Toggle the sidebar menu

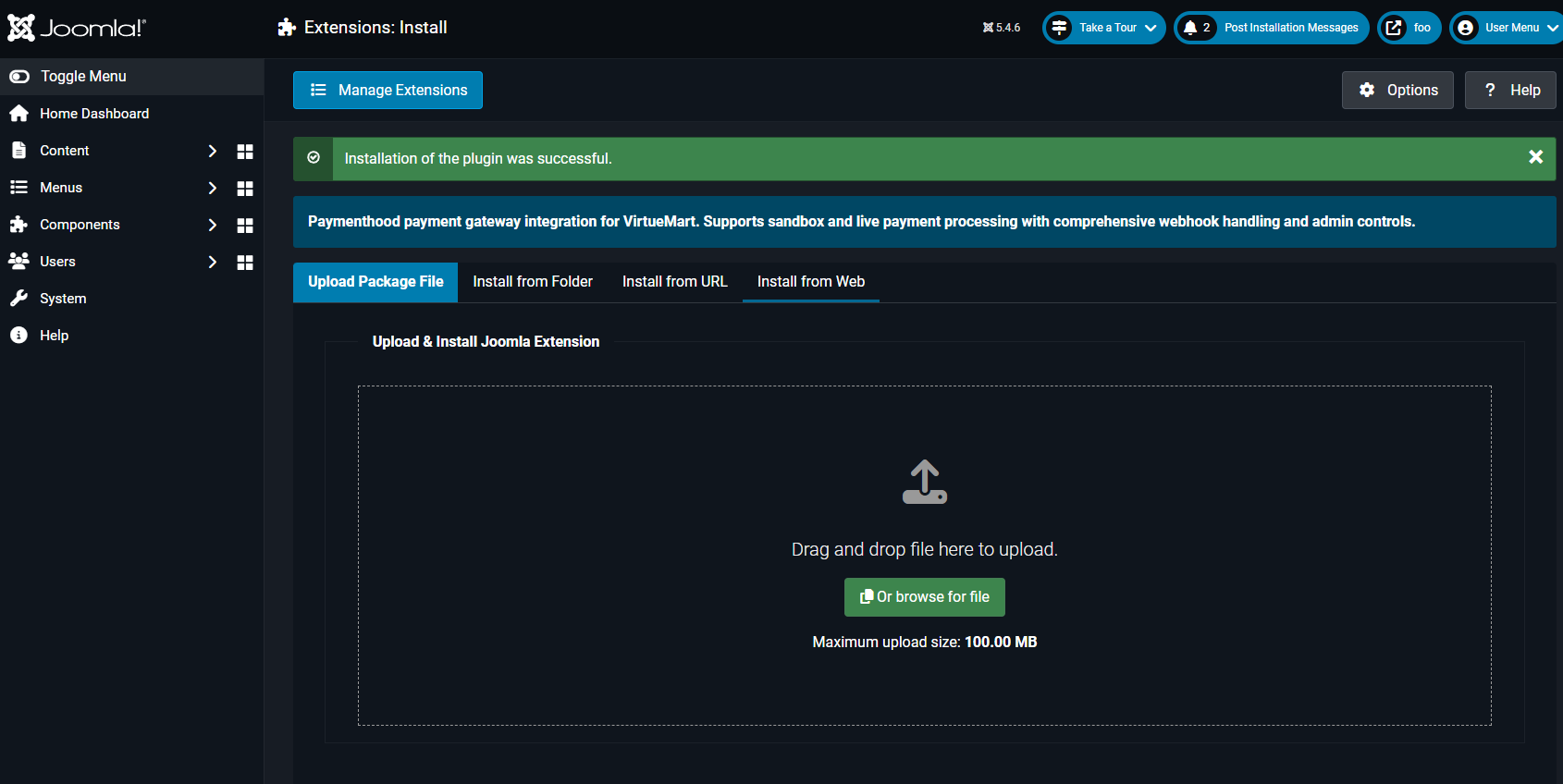pyautogui.click(x=131, y=77)
